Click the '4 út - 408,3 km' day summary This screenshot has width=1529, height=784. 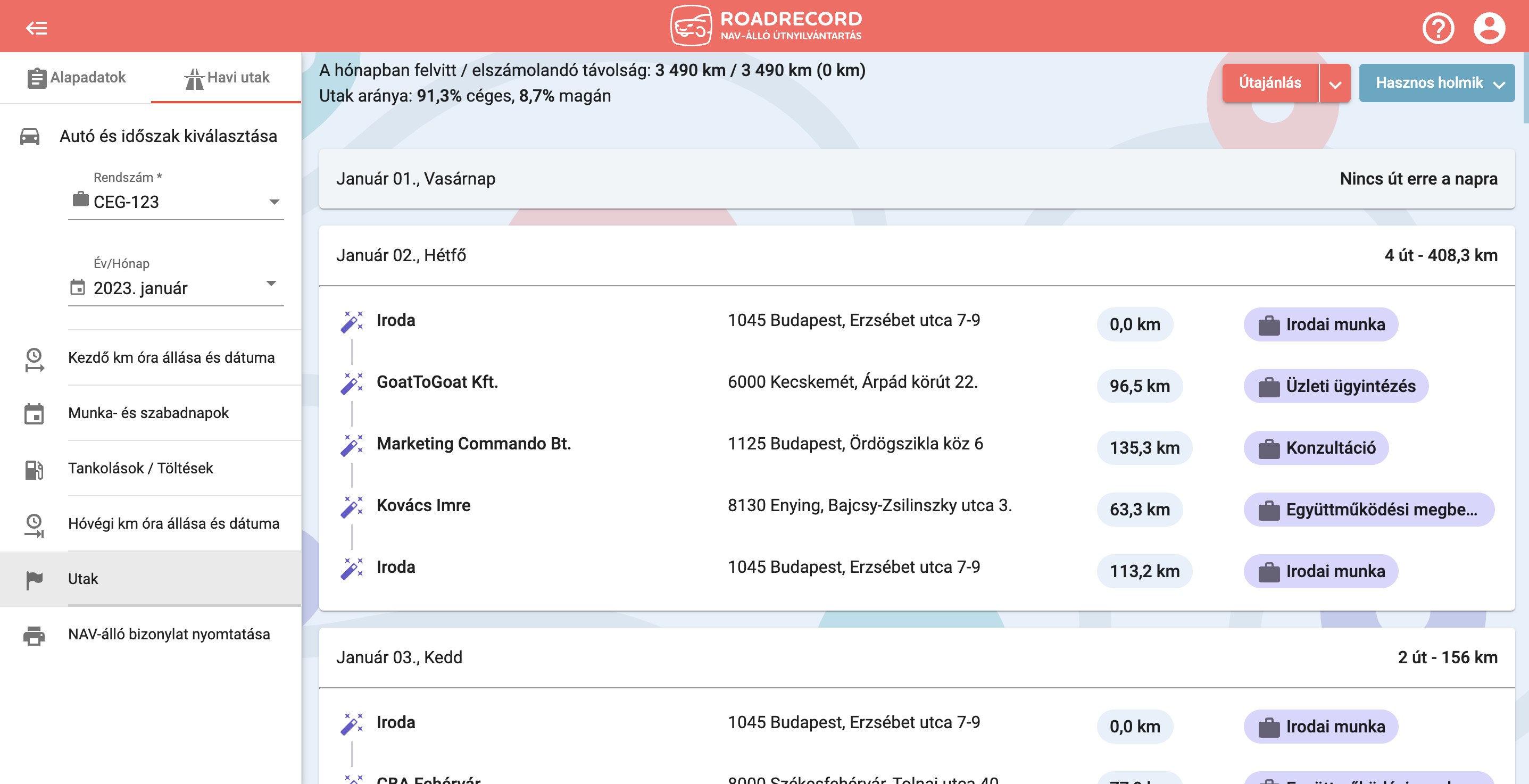point(1441,255)
